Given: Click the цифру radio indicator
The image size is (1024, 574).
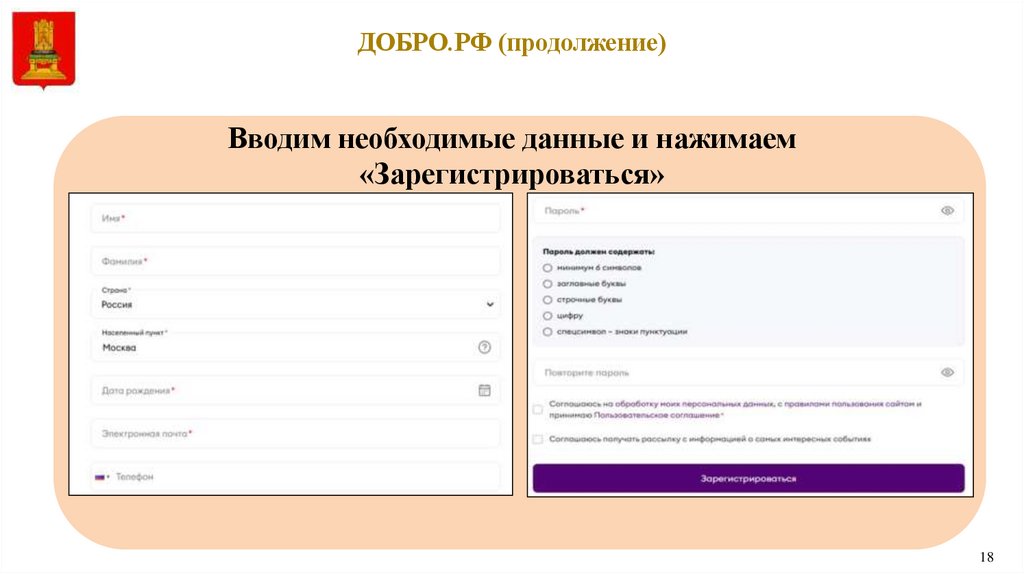Looking at the screenshot, I should tap(547, 316).
